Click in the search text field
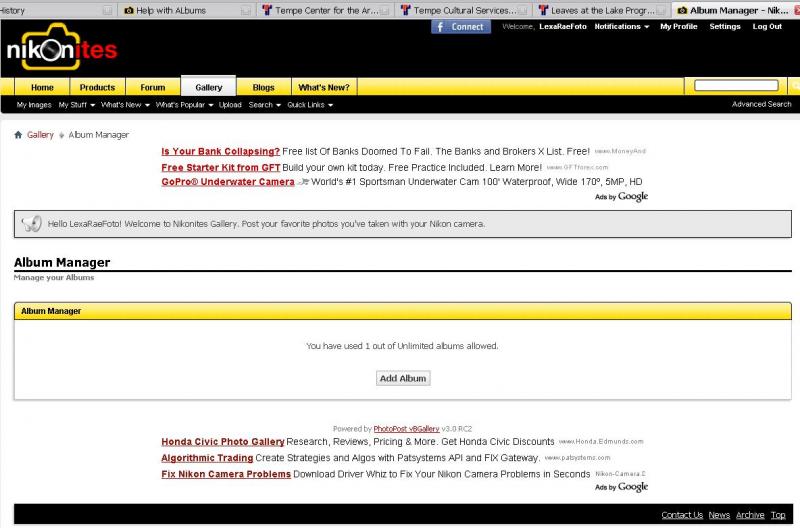The width and height of the screenshot is (800, 528). point(736,86)
